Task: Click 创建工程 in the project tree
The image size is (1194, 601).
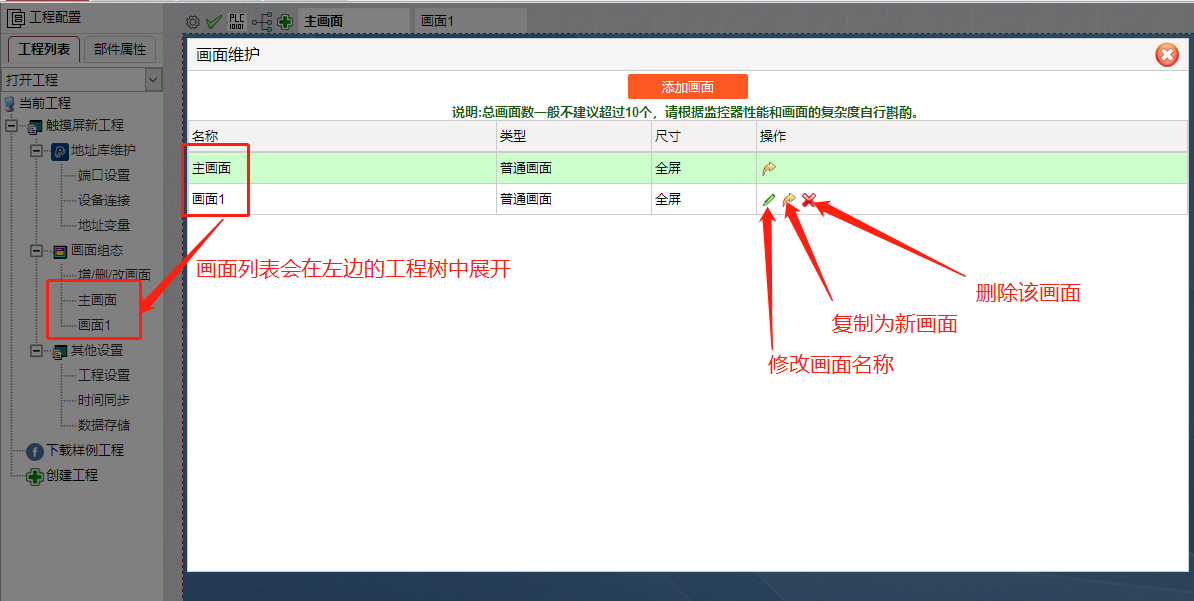Action: pos(72,475)
